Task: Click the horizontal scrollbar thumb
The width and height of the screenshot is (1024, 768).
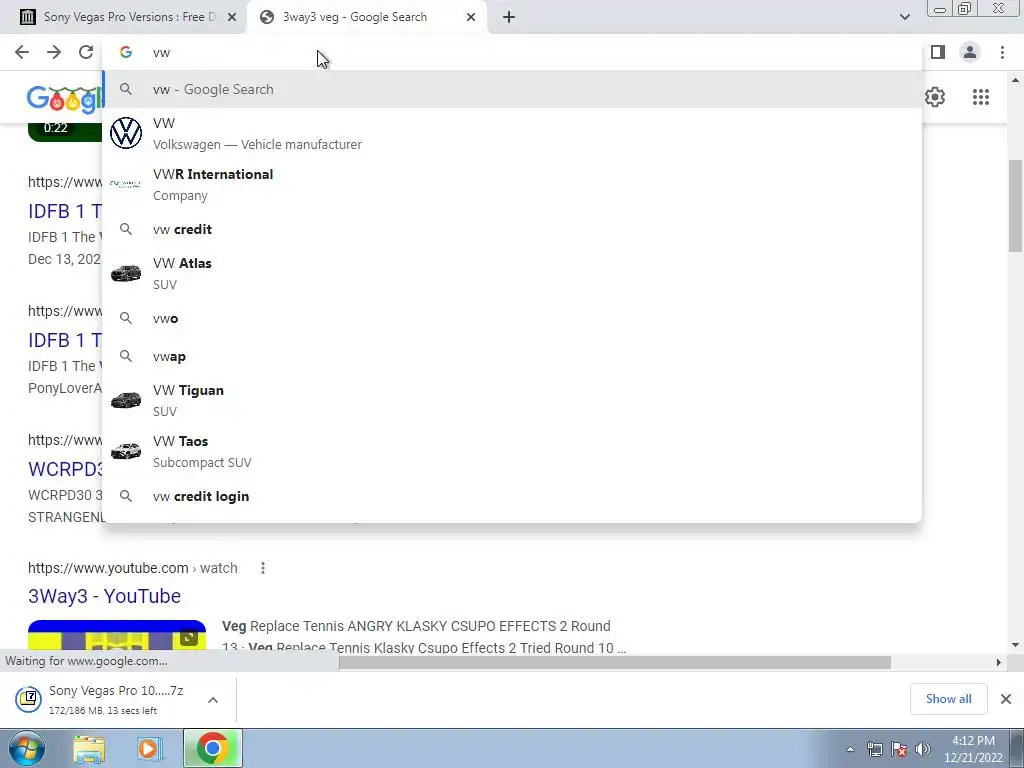Action: (615, 662)
